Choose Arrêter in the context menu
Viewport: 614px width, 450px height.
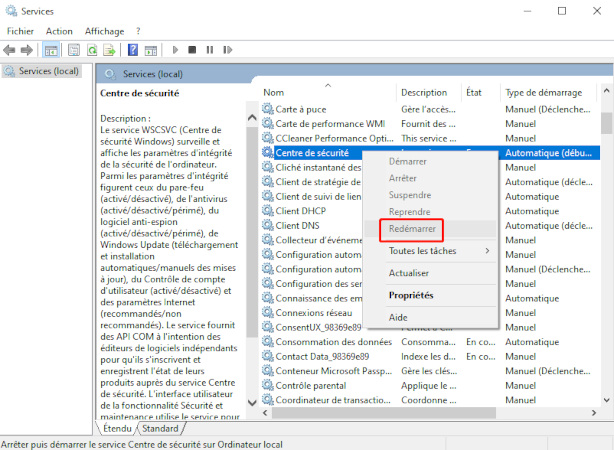coord(403,178)
